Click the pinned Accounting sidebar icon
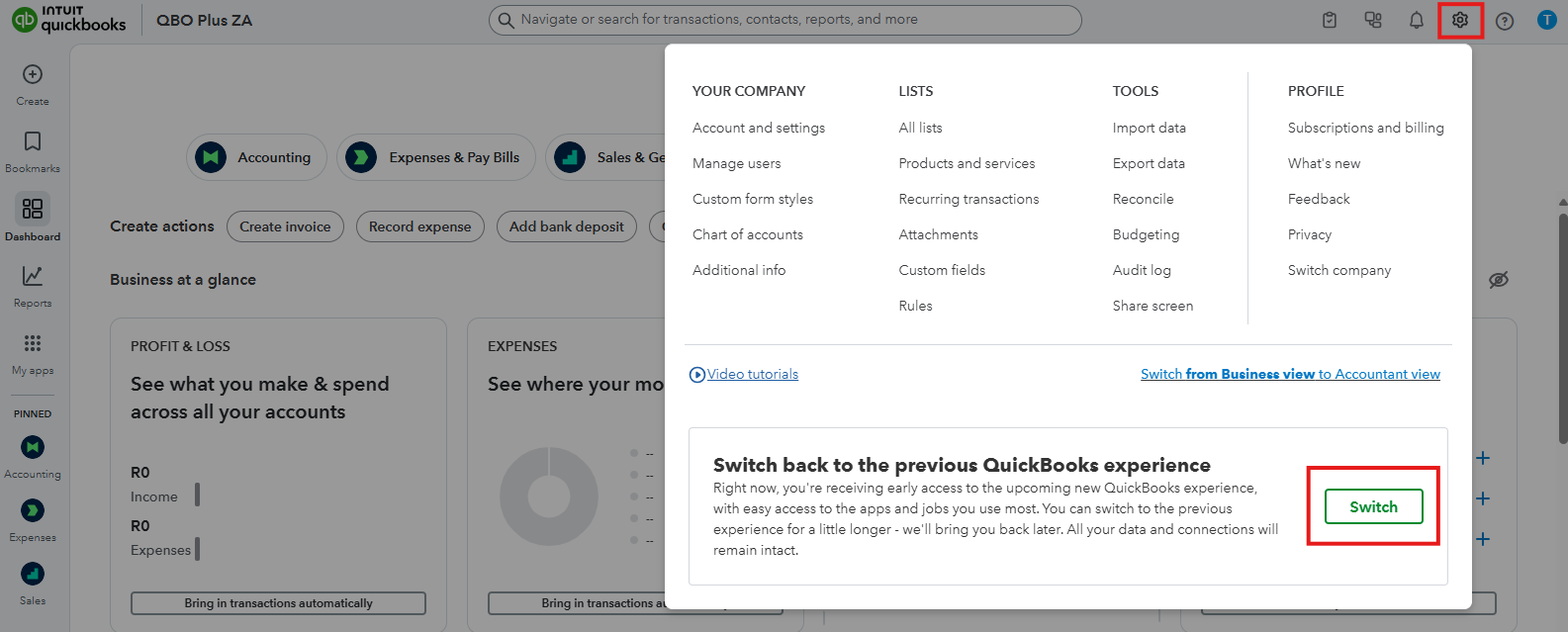Image resolution: width=1568 pixels, height=632 pixels. click(x=33, y=448)
